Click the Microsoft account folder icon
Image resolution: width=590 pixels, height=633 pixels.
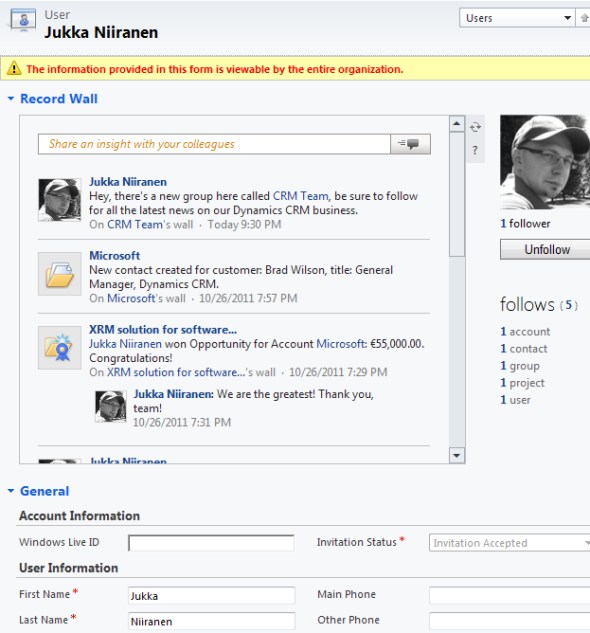coord(59,274)
